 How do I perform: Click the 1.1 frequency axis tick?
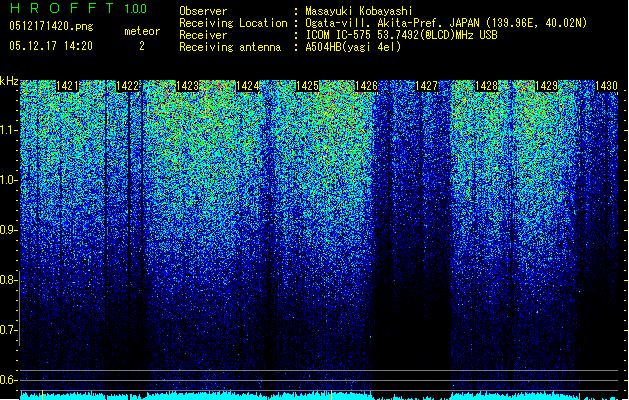point(9,130)
